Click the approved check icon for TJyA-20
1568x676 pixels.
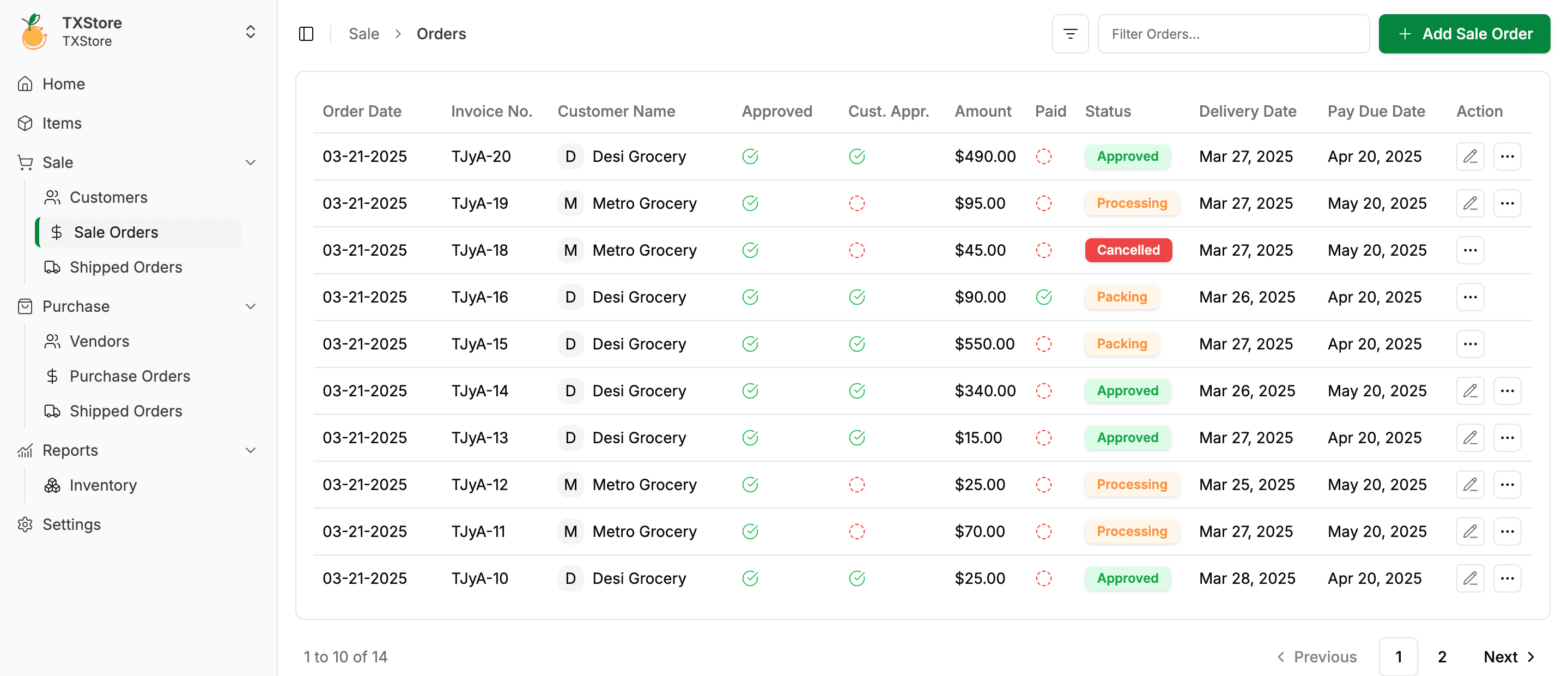pos(750,156)
